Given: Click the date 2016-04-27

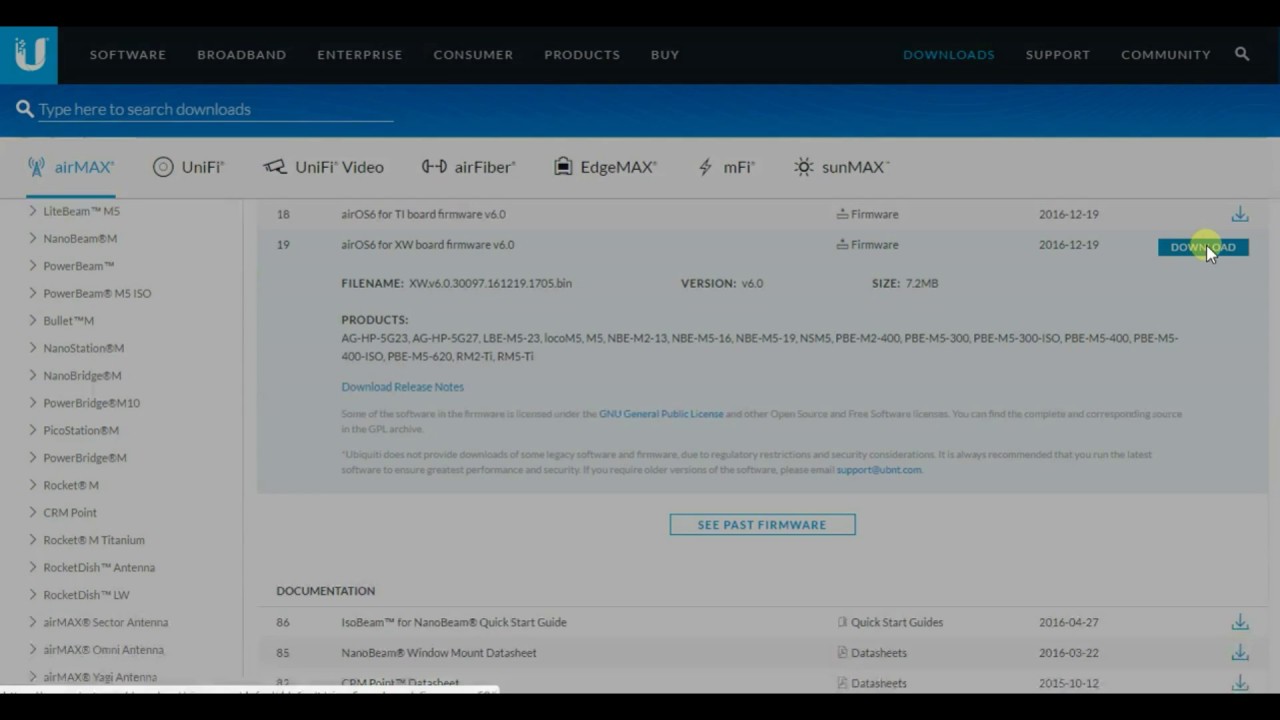Looking at the screenshot, I should click(1068, 622).
